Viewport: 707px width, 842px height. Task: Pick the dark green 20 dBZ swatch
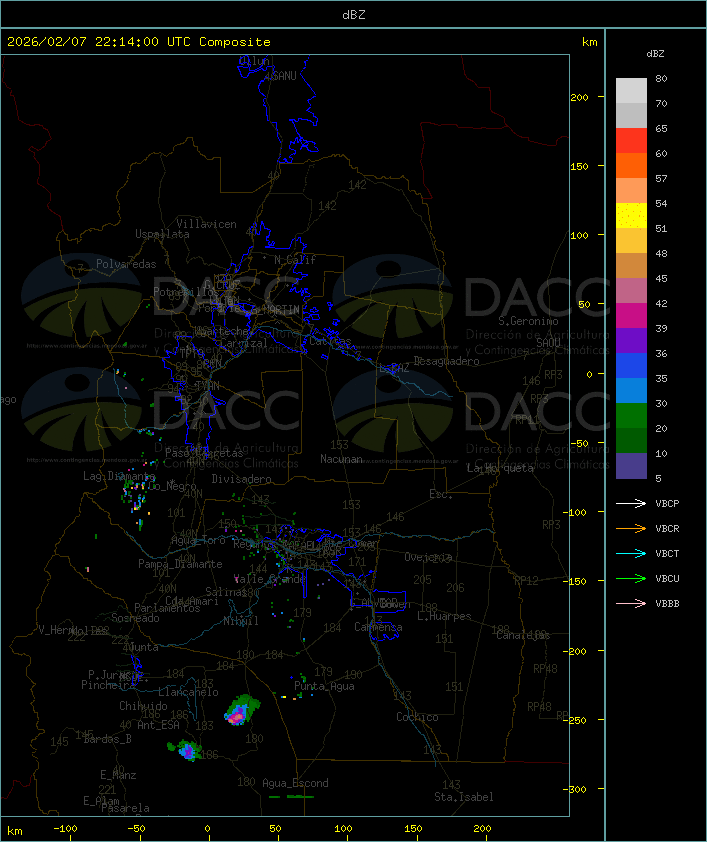point(631,441)
